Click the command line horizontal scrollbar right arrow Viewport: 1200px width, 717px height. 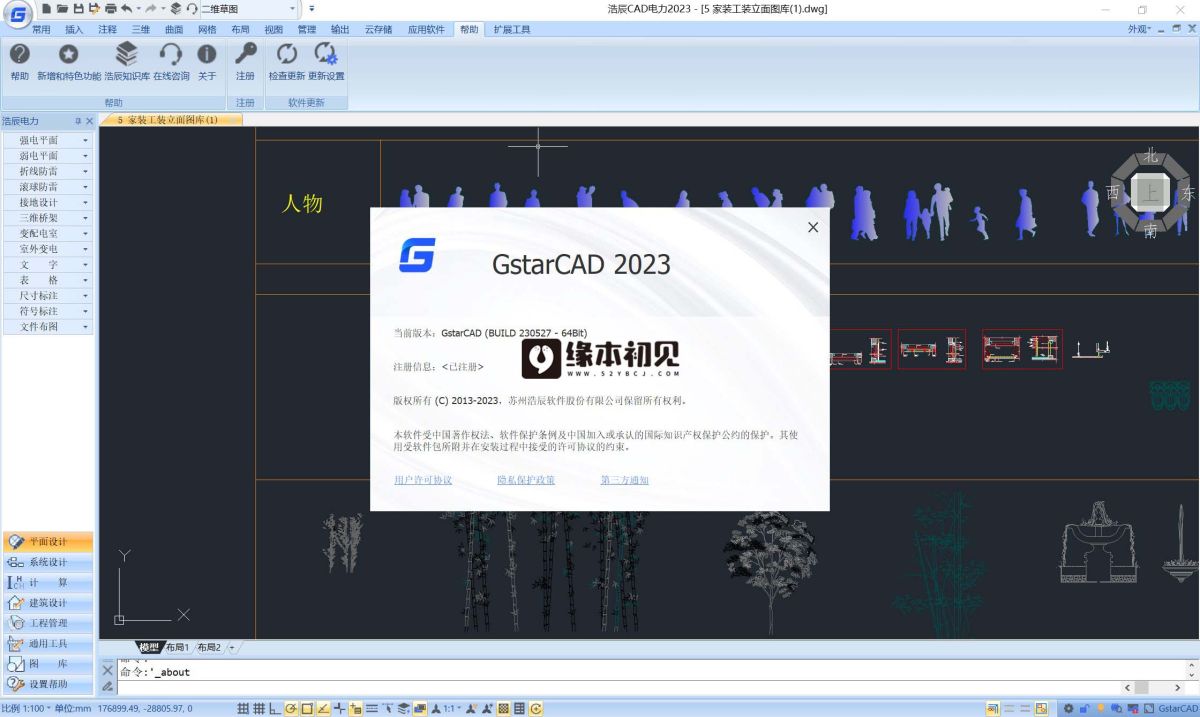point(1177,688)
